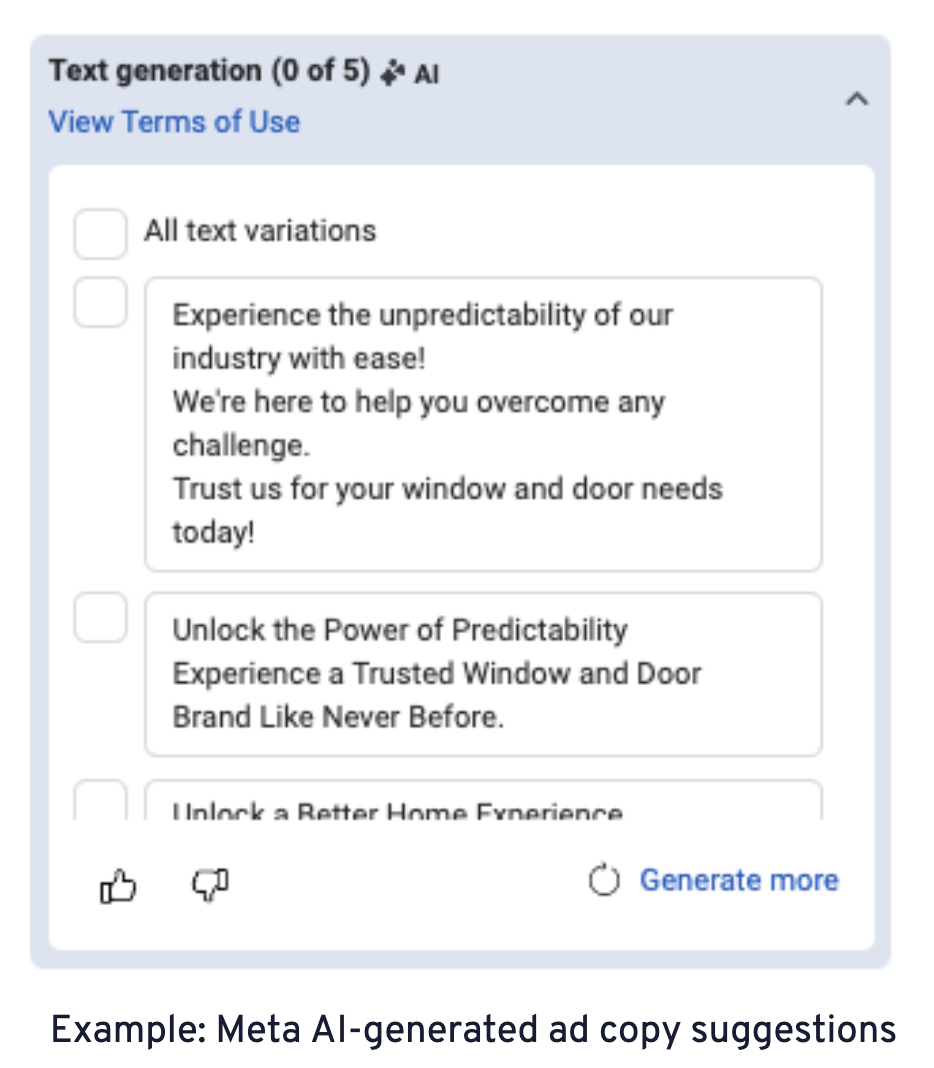The height and width of the screenshot is (1068, 934).
Task: Click the AI sparkle icon in header
Action: 393,73
